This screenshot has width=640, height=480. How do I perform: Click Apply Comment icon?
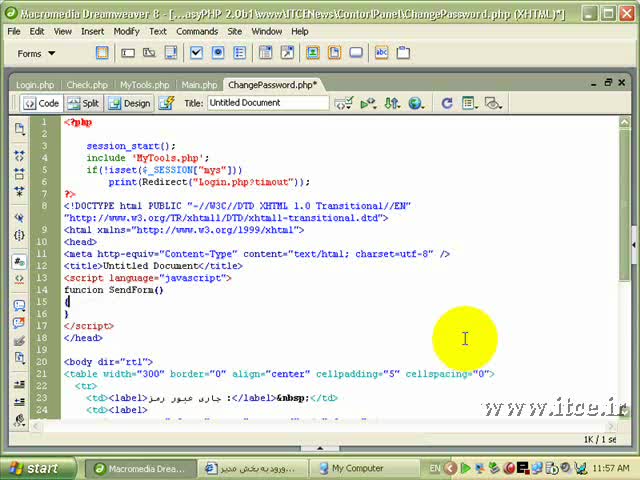(19, 305)
